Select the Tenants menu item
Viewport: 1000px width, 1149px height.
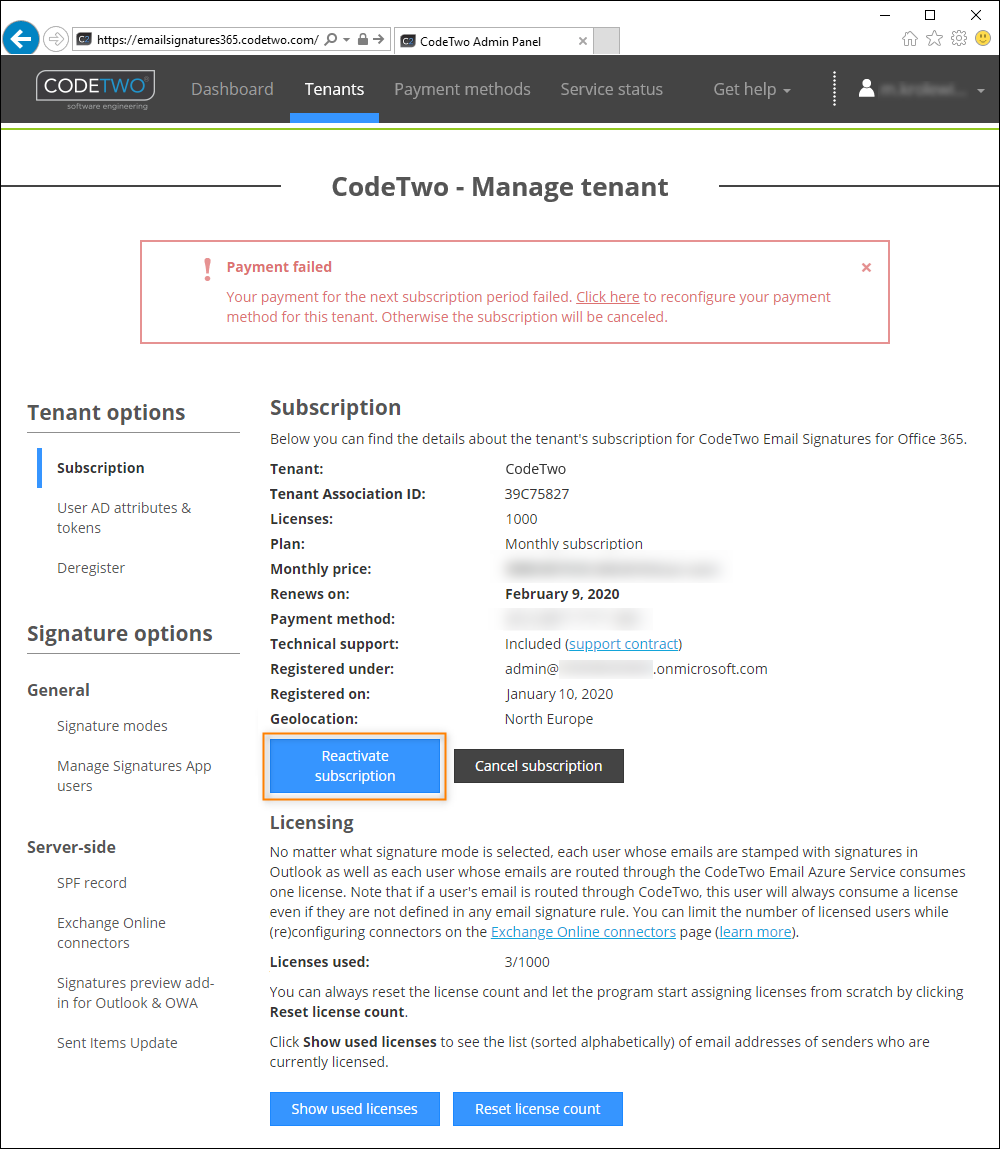coord(334,89)
